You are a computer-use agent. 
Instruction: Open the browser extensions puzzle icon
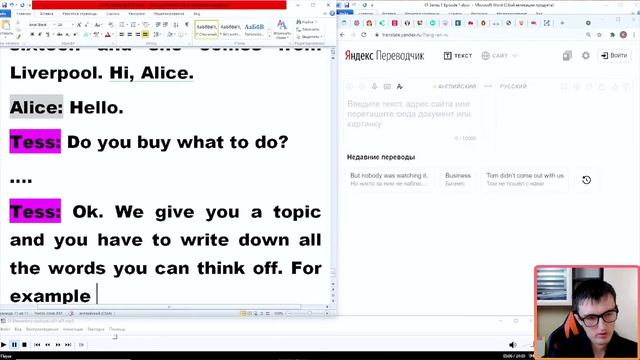612,35
